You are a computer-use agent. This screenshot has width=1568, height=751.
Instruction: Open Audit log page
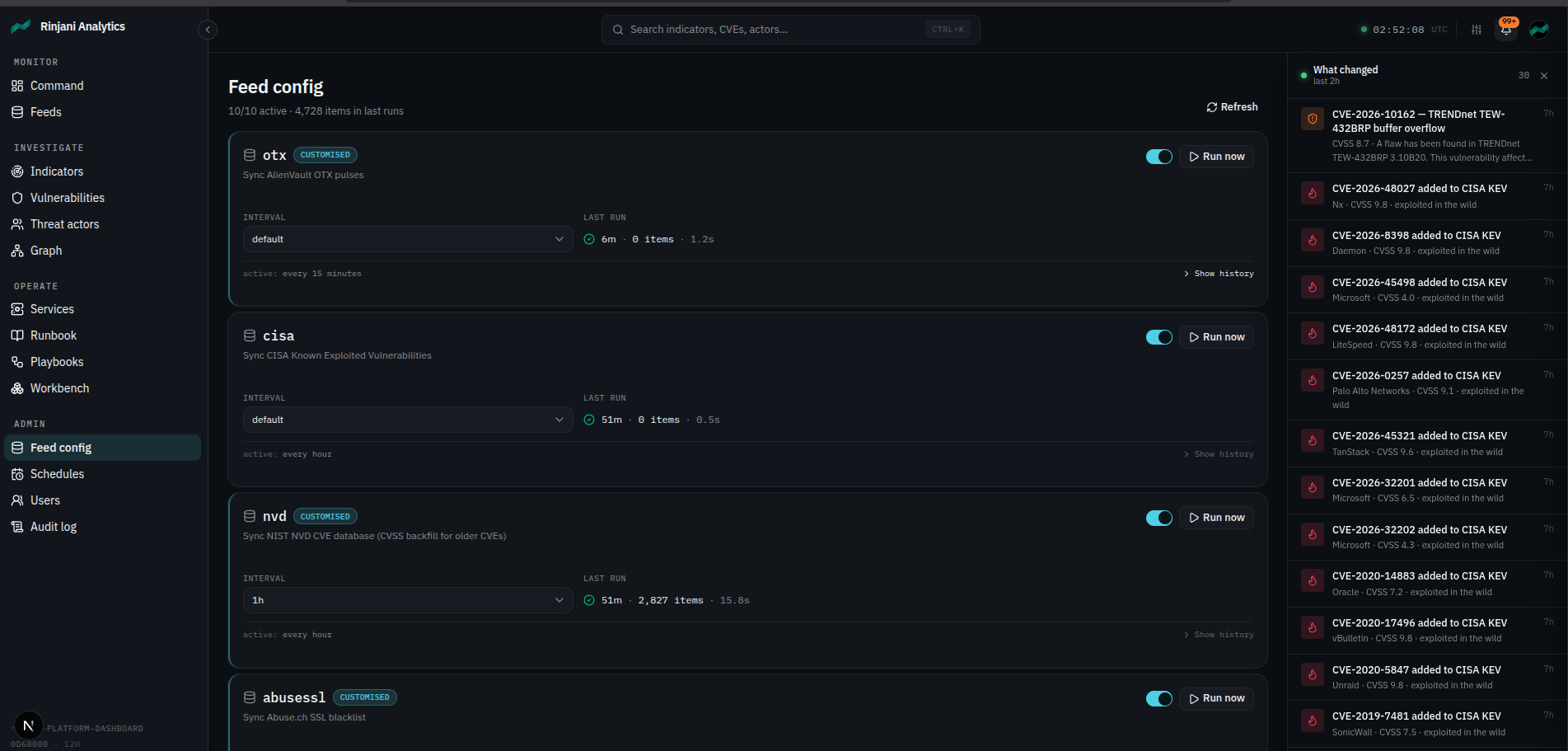pyautogui.click(x=103, y=527)
